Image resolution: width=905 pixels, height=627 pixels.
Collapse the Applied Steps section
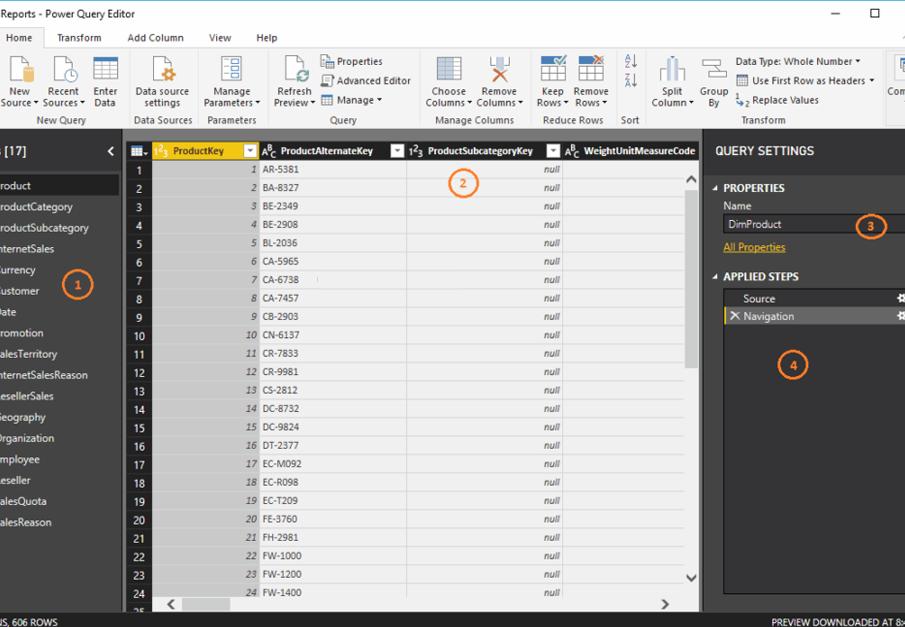tap(716, 277)
